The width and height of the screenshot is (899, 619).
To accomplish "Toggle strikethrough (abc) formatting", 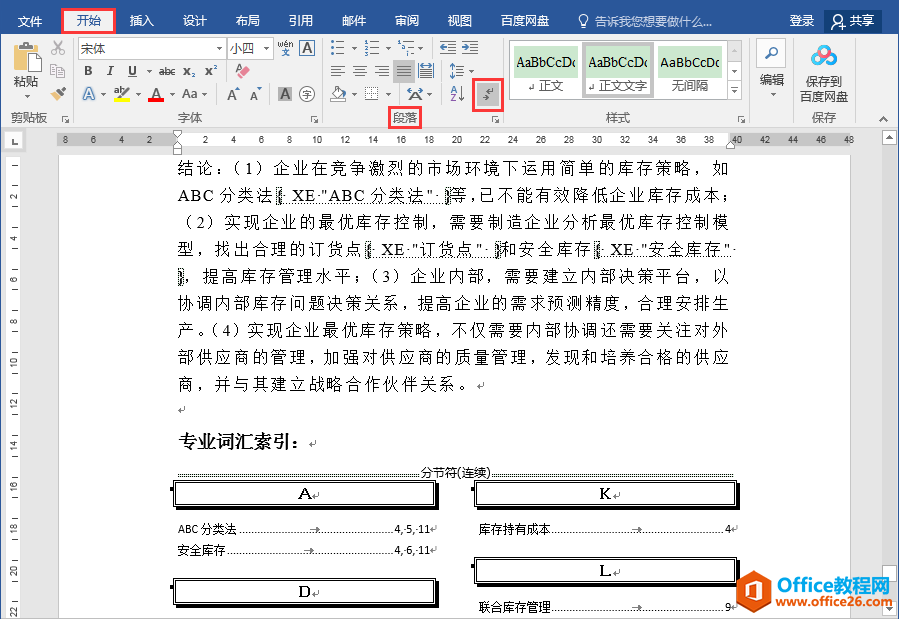I will (x=167, y=71).
